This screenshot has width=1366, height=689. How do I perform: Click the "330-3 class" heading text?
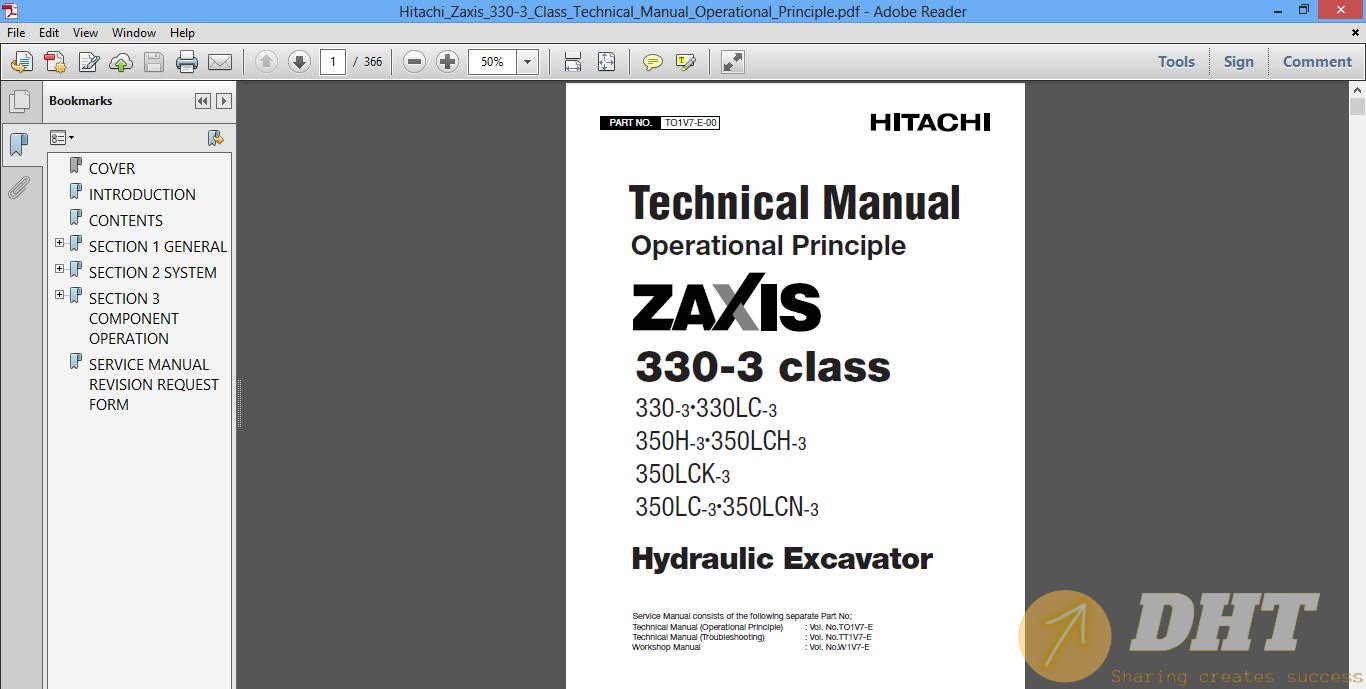pyautogui.click(x=763, y=367)
